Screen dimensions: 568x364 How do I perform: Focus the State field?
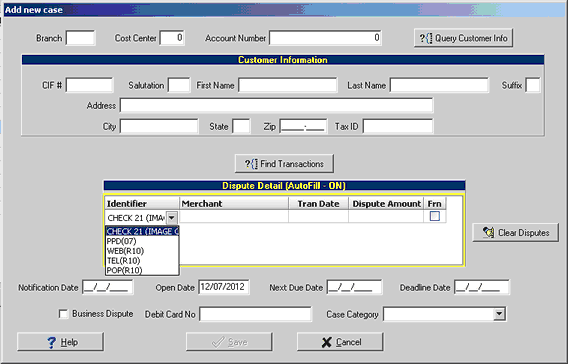point(241,126)
